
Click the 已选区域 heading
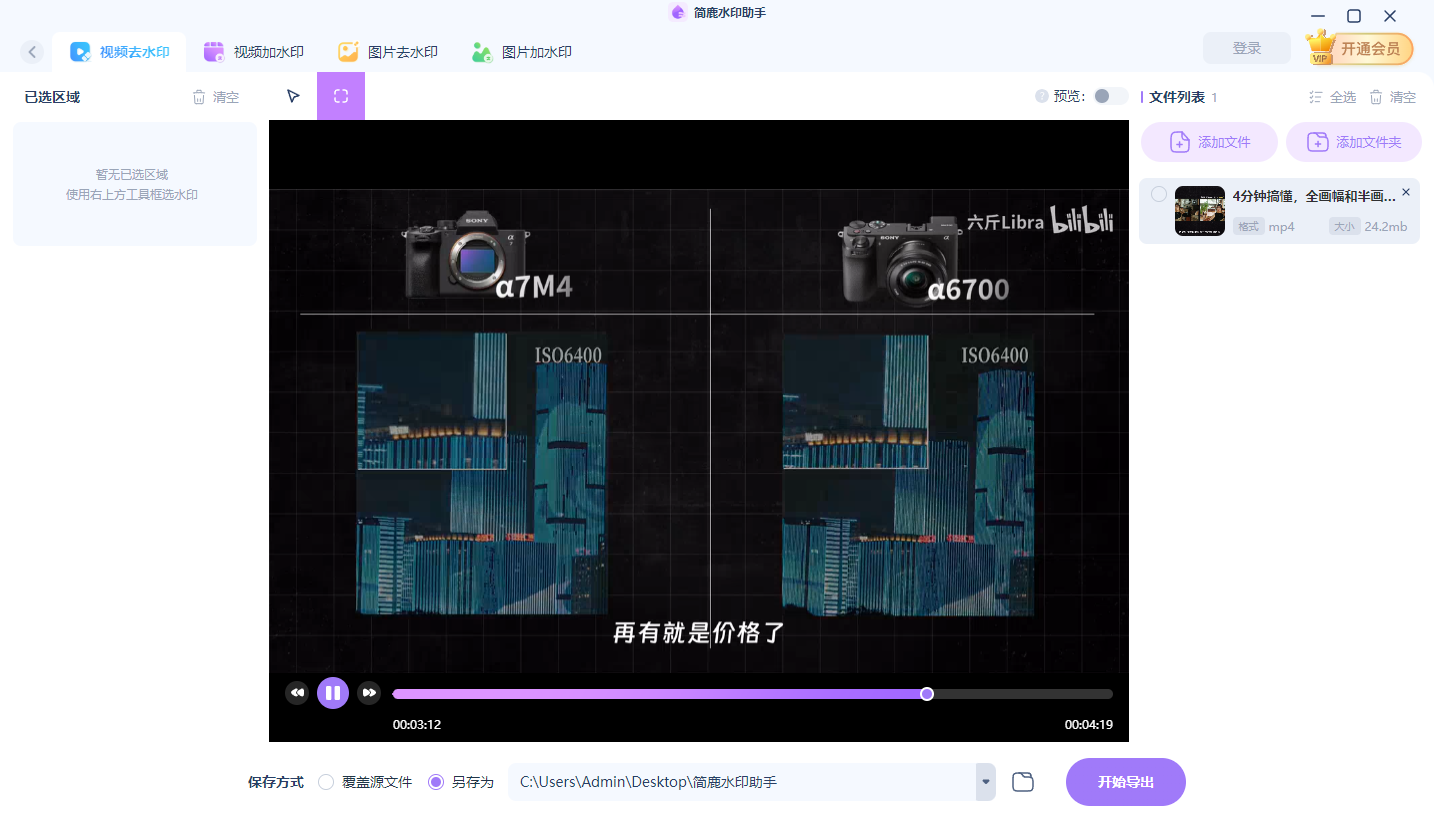point(52,97)
